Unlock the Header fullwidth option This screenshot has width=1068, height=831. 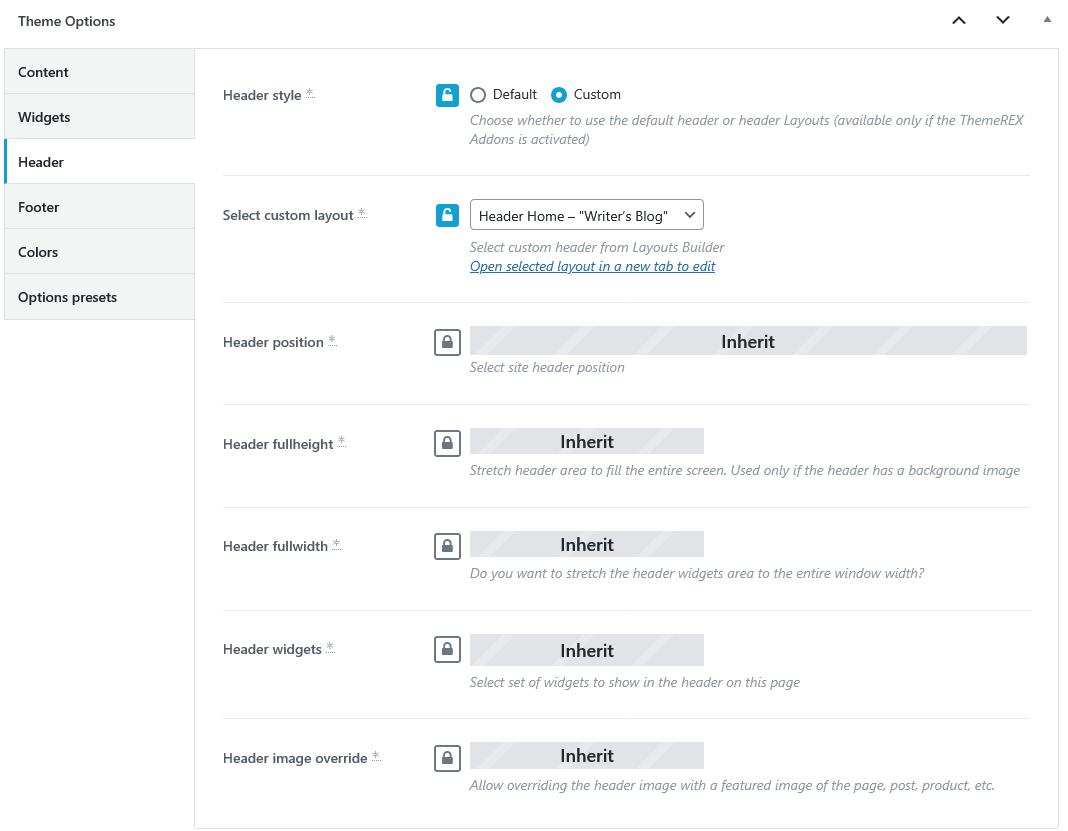coord(447,546)
